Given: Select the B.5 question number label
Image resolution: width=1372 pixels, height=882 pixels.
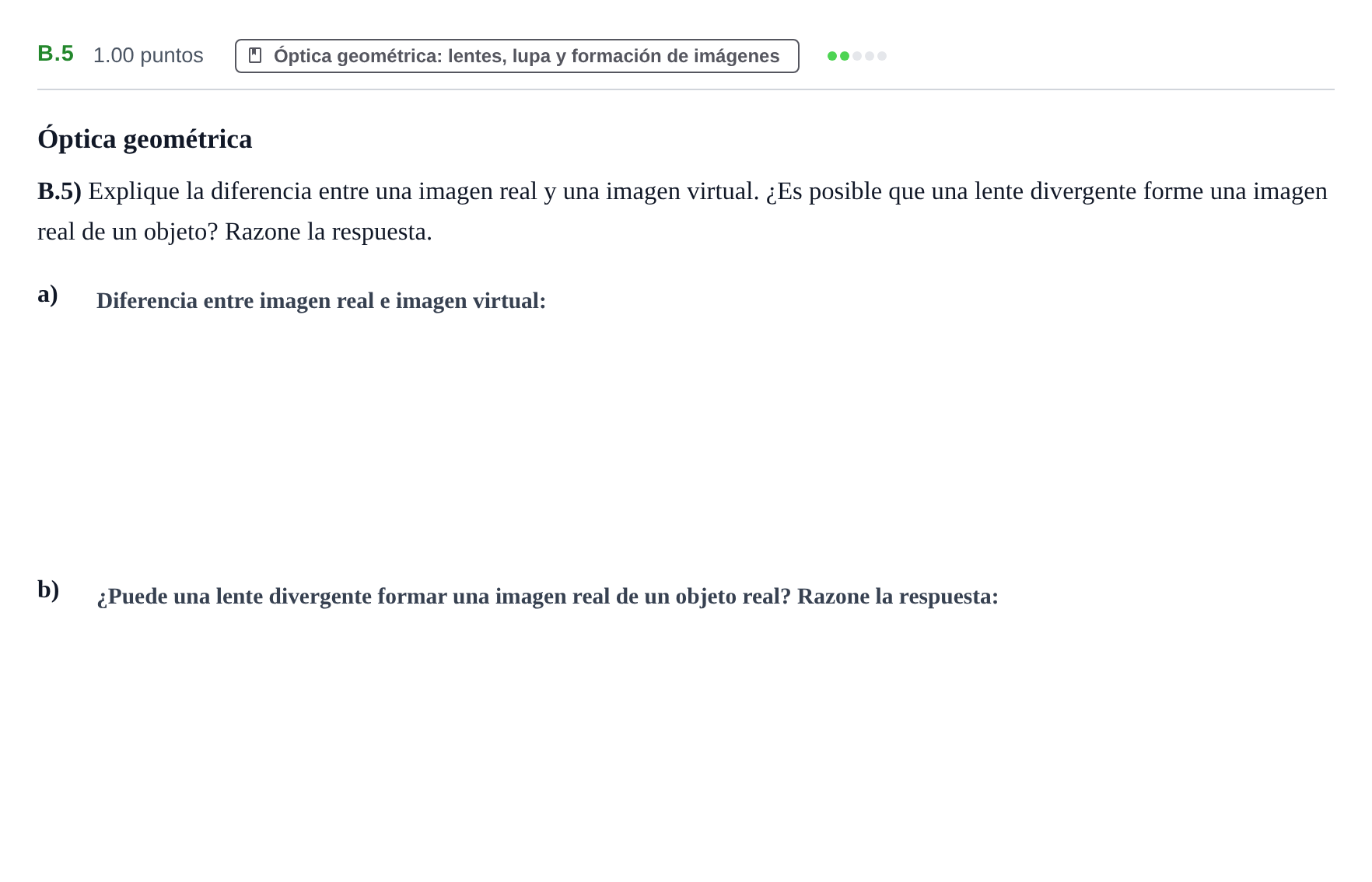Looking at the screenshot, I should [x=55, y=54].
